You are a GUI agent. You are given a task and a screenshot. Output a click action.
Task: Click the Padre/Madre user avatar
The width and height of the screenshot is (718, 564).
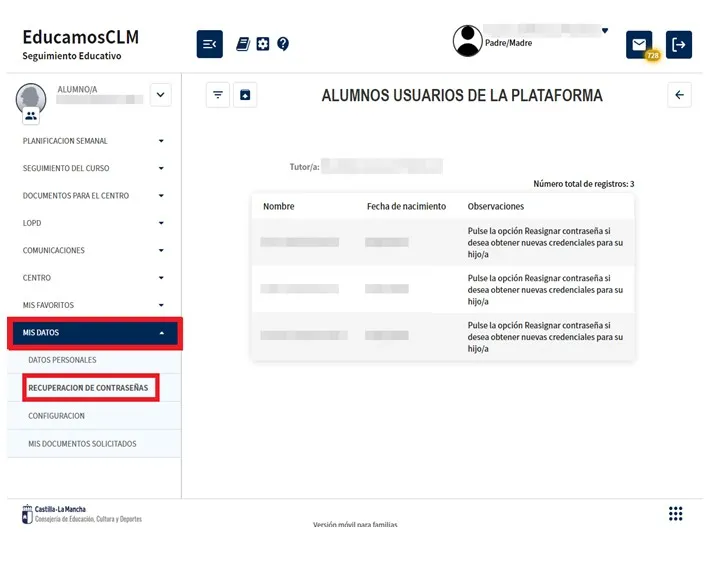tap(468, 41)
